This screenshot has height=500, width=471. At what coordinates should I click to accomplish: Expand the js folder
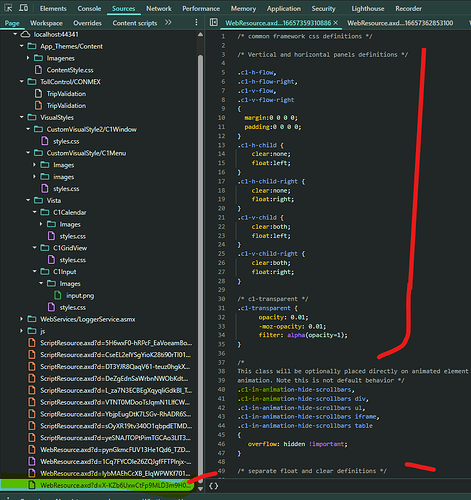click(22, 331)
